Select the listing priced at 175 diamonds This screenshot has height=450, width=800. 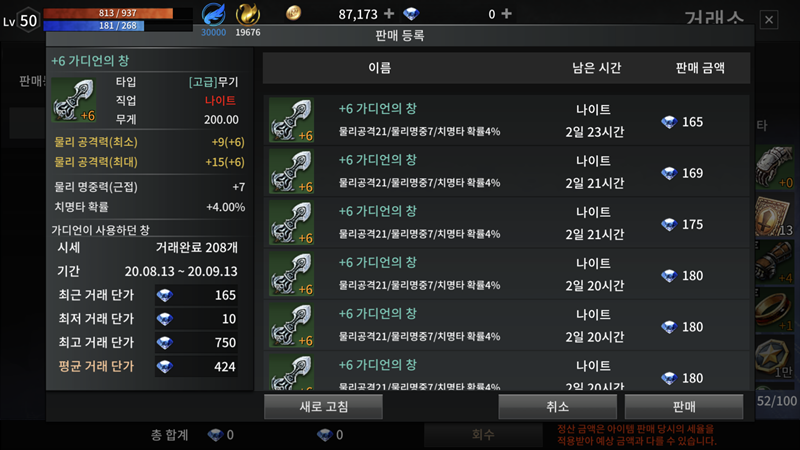[507, 223]
